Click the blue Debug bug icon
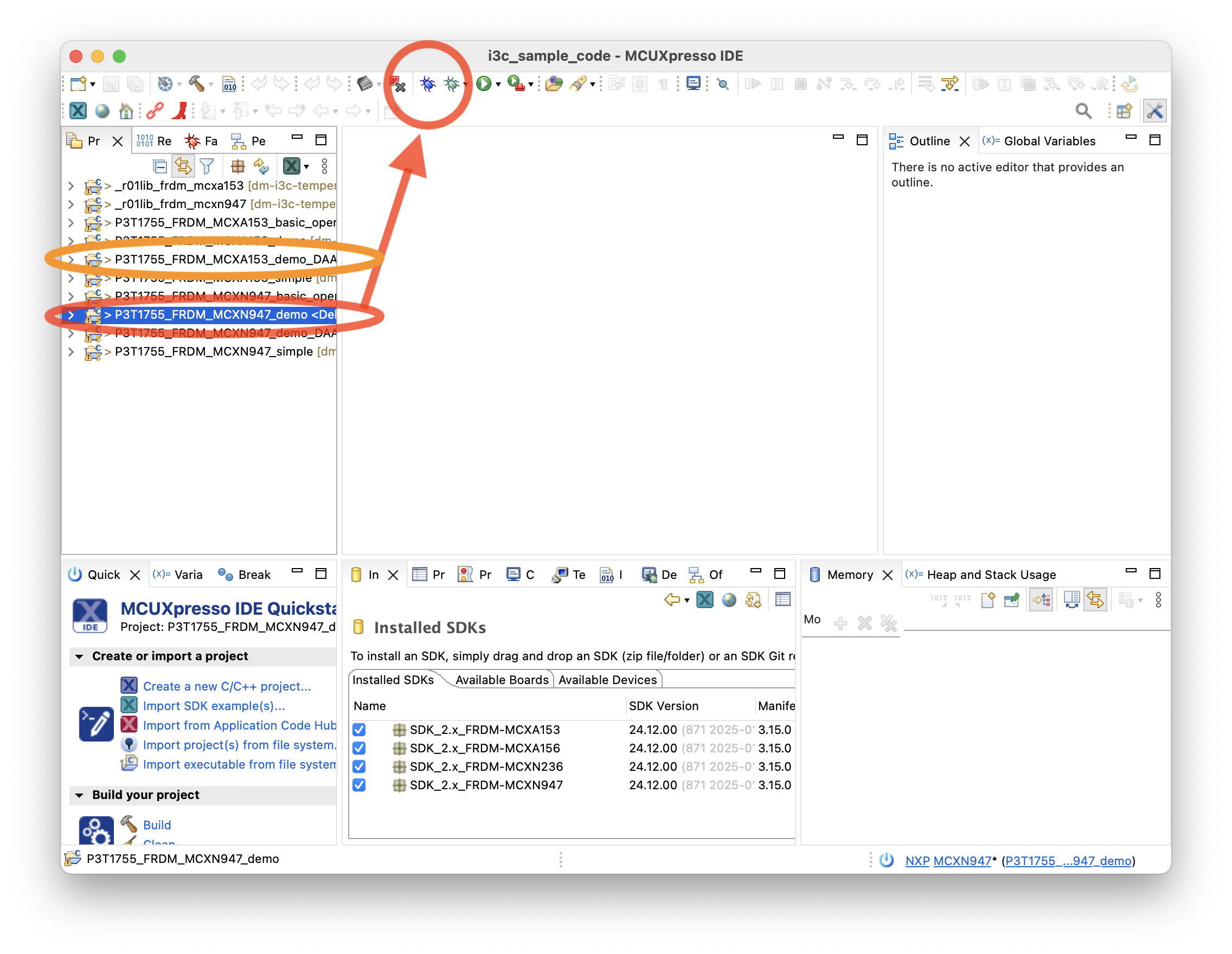1232x954 pixels. (428, 85)
